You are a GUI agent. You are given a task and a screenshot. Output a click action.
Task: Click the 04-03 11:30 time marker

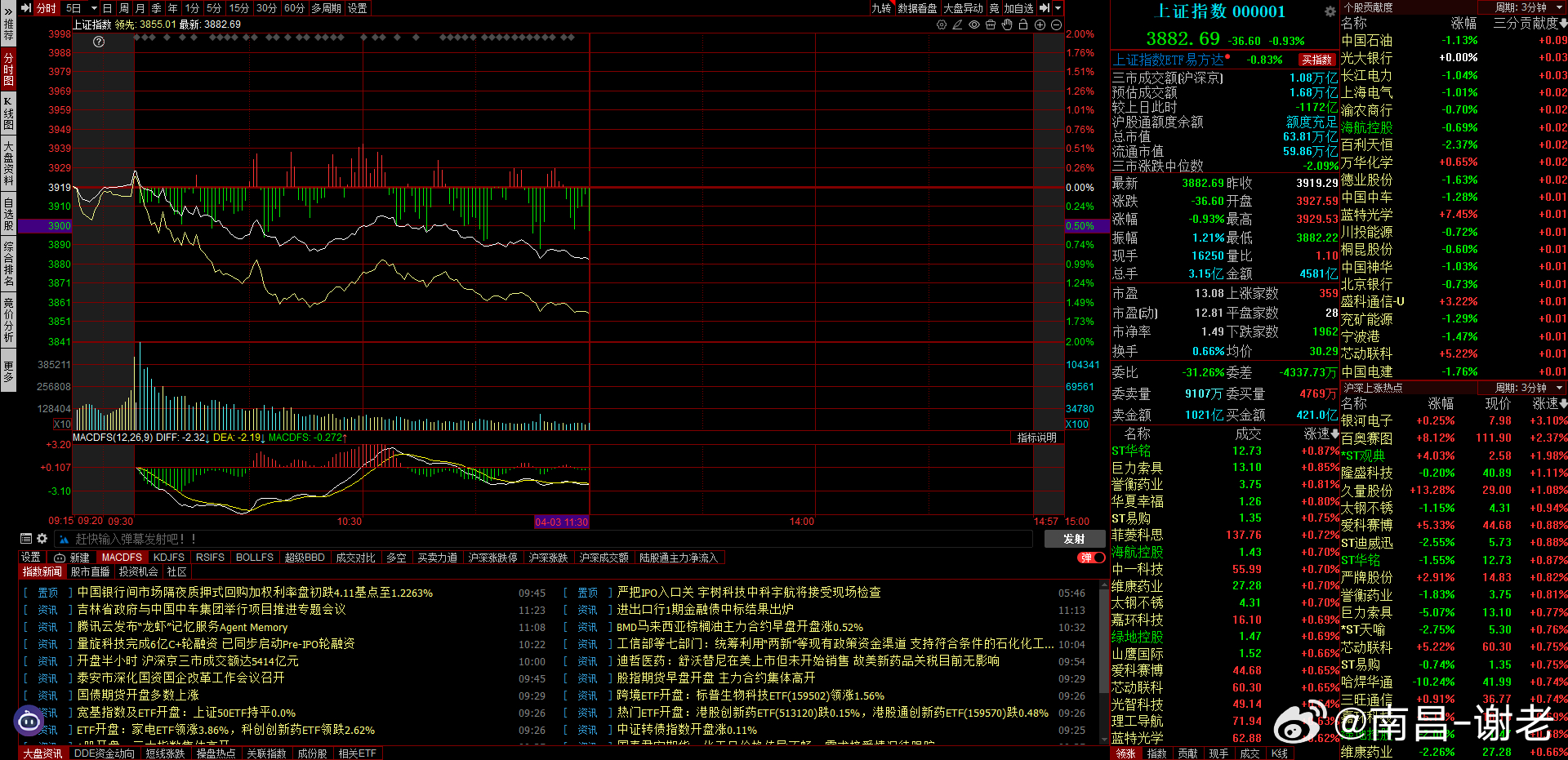click(x=562, y=522)
